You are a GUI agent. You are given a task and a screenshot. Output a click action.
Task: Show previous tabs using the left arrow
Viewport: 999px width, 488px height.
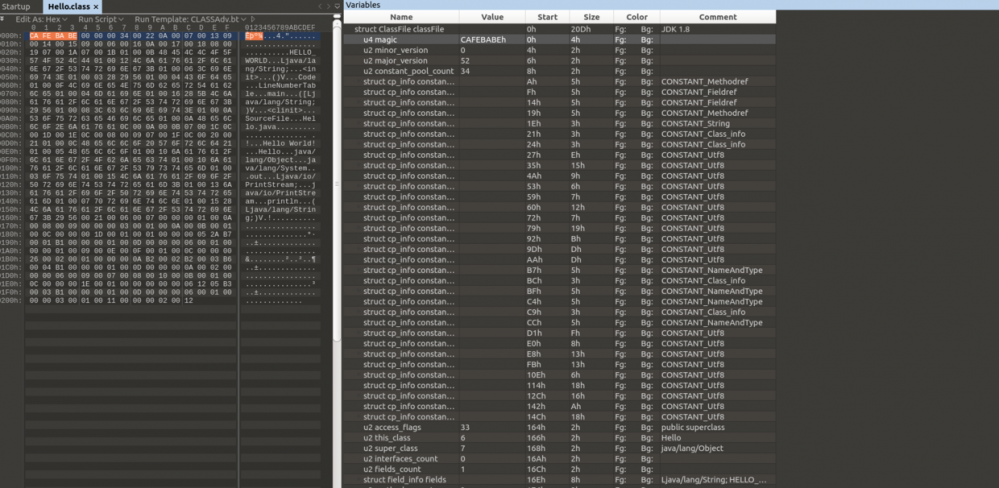click(x=320, y=7)
